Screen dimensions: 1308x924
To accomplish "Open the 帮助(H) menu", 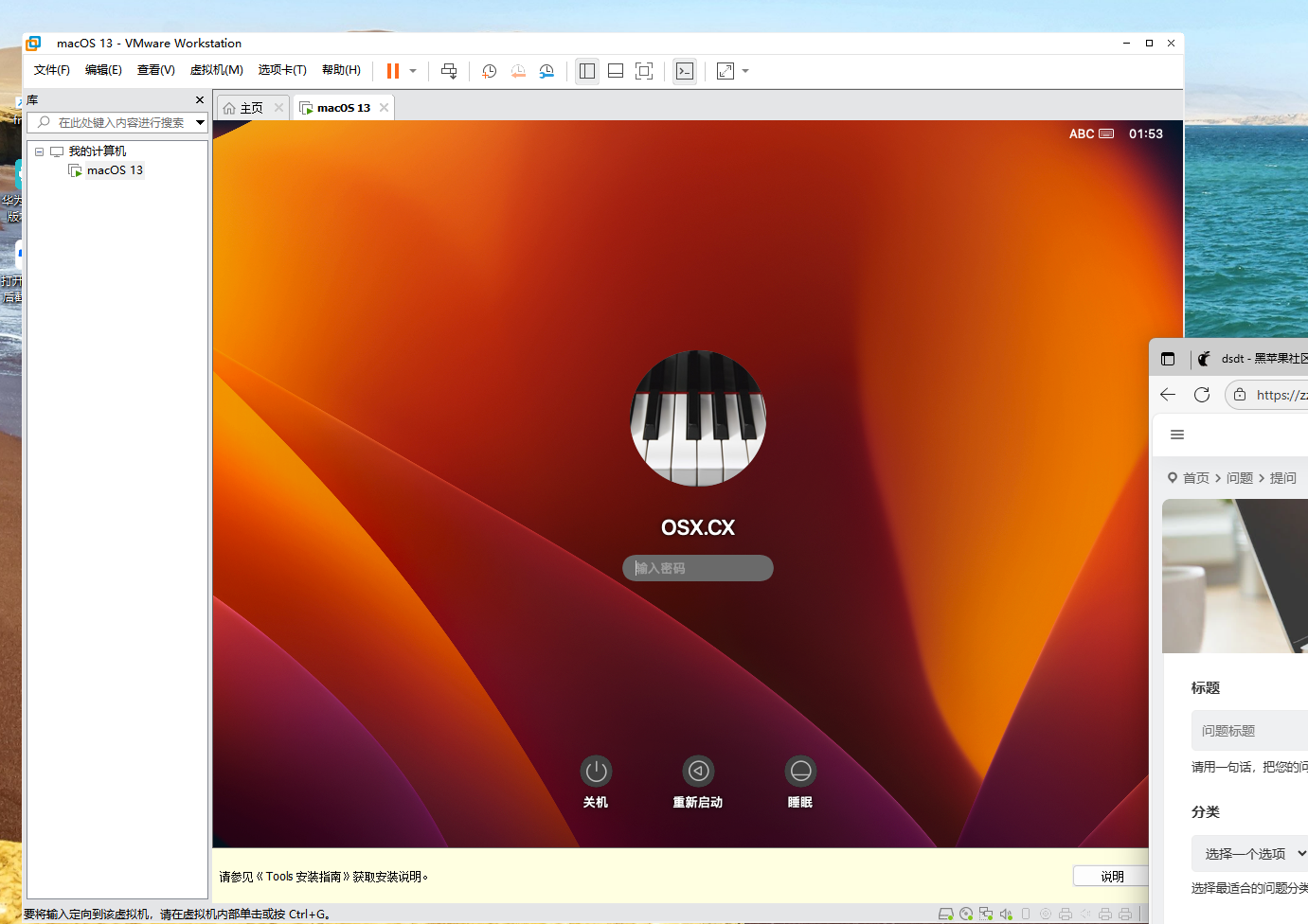I will pyautogui.click(x=341, y=70).
